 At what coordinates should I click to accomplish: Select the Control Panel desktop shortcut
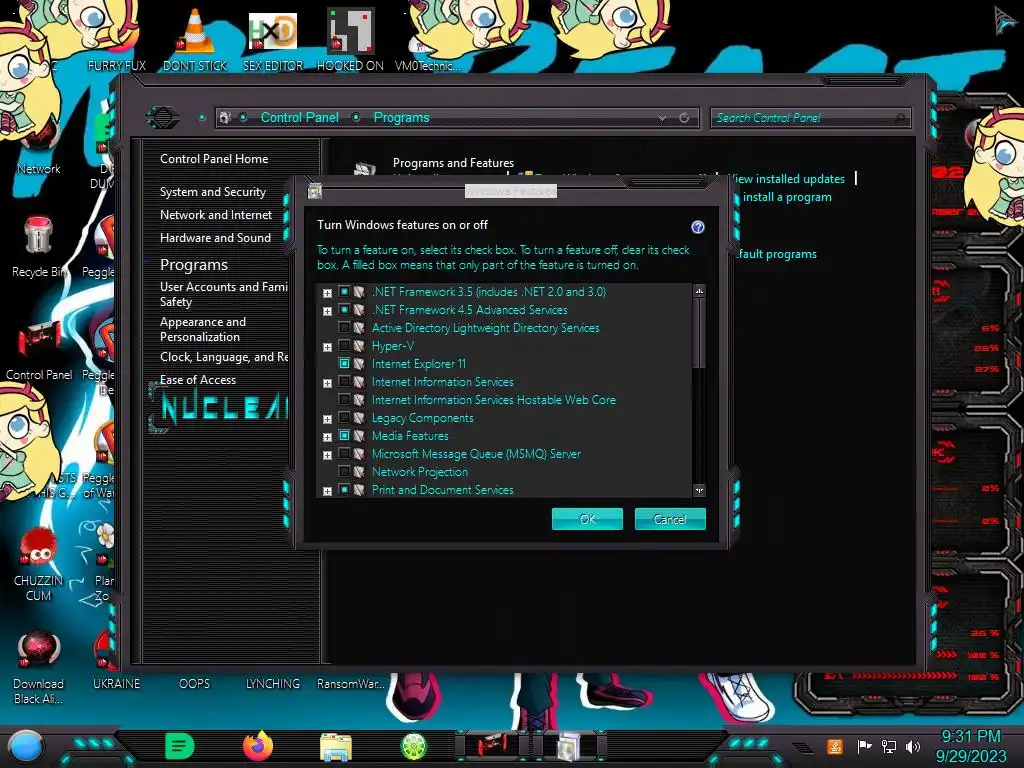point(39,350)
